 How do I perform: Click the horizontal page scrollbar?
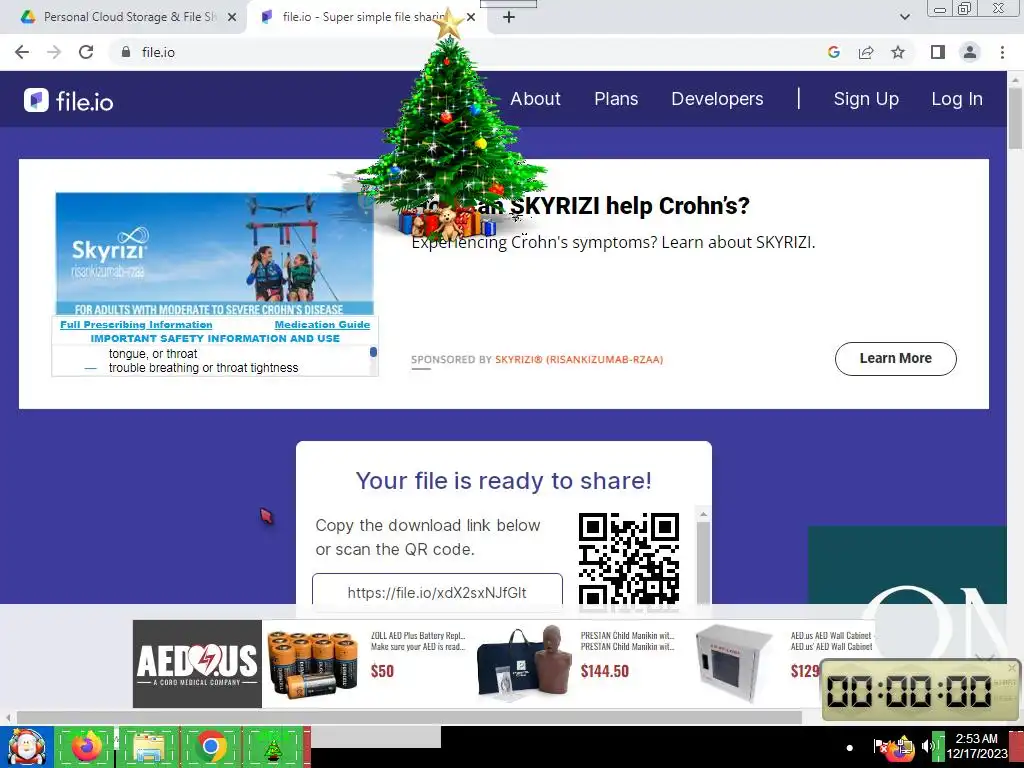click(409, 717)
